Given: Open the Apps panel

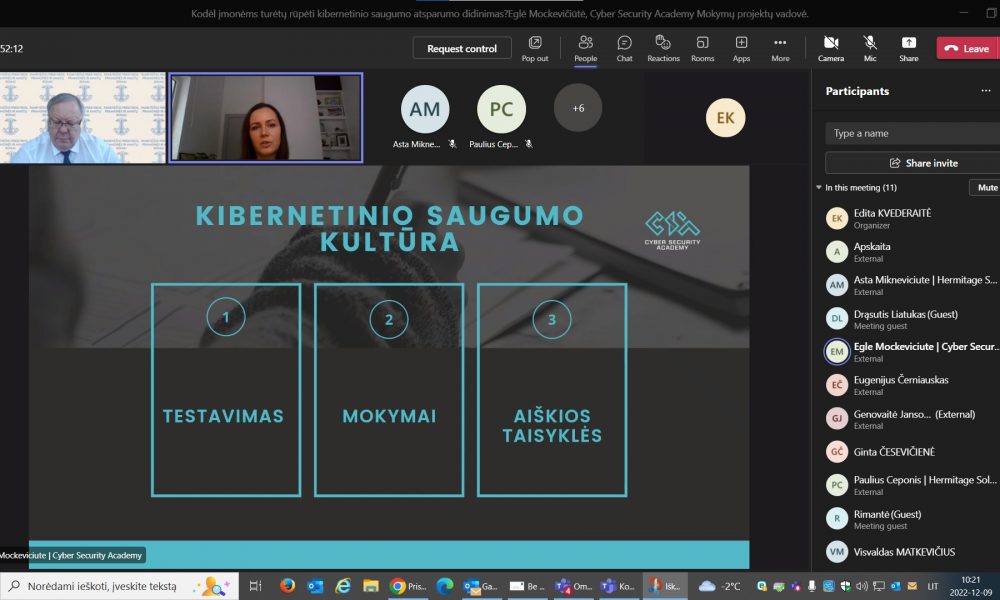Looking at the screenshot, I should 741,48.
